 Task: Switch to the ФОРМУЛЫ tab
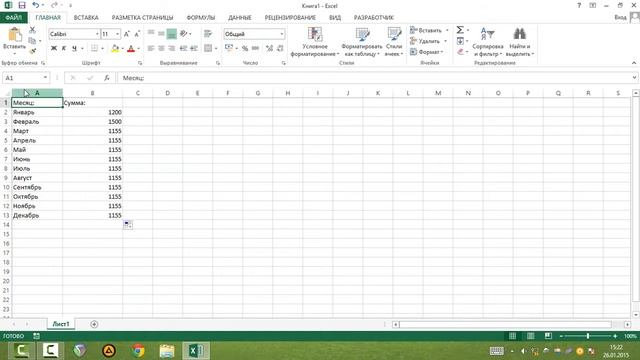pos(200,18)
